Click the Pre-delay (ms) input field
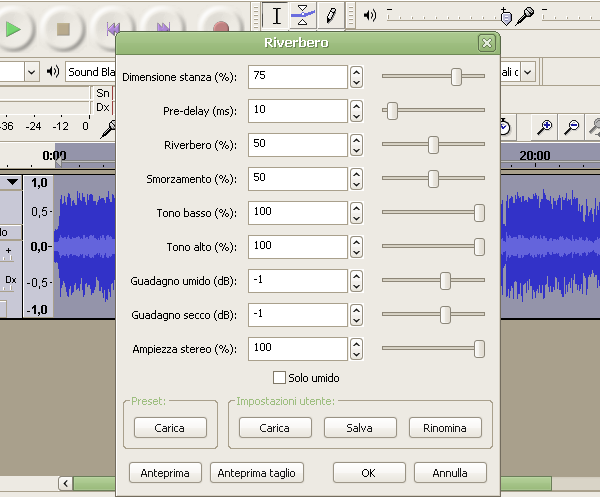 click(298, 111)
